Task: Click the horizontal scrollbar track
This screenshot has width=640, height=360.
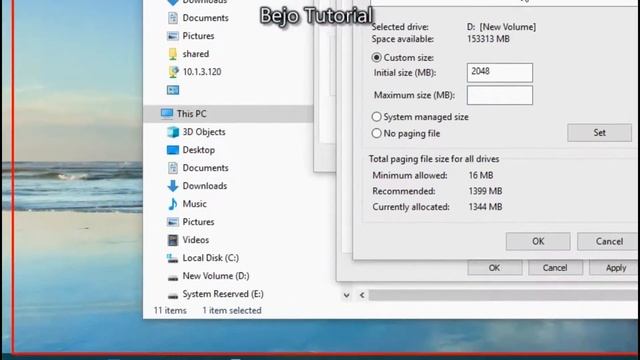Action: click(504, 295)
